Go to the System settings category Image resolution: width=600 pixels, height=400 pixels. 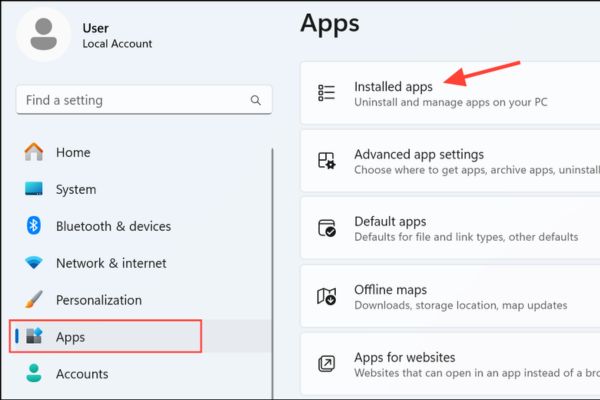pyautogui.click(x=76, y=189)
